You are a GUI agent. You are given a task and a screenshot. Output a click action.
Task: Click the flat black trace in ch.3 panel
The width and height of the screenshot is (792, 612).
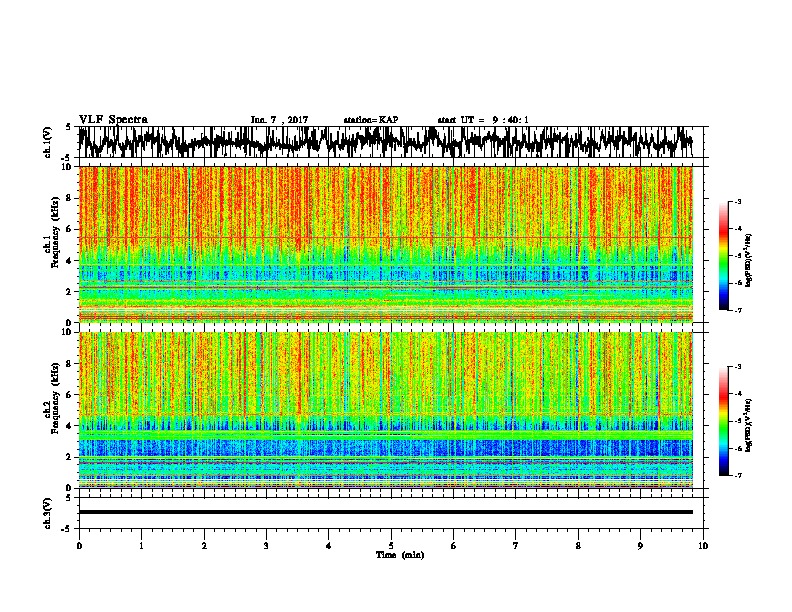[386, 512]
